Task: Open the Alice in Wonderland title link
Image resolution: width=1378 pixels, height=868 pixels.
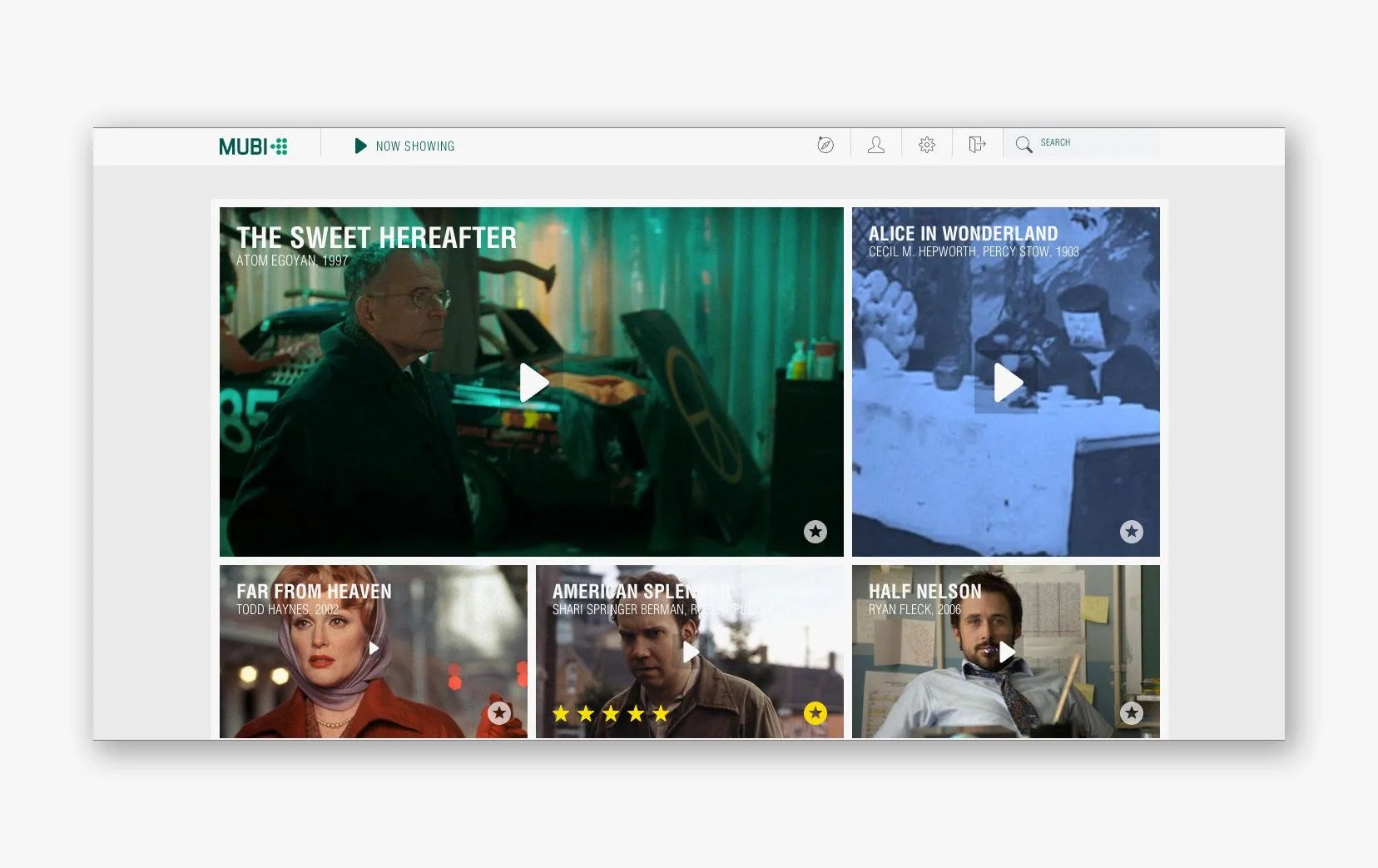Action: click(961, 234)
